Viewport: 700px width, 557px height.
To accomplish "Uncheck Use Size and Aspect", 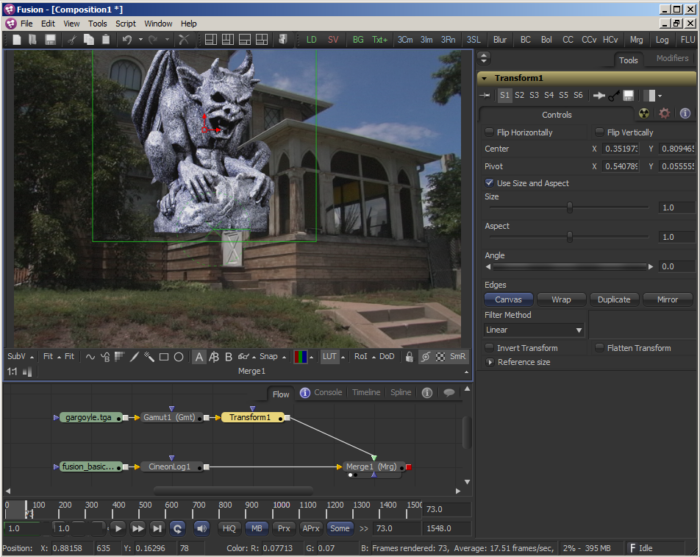I will pos(489,183).
